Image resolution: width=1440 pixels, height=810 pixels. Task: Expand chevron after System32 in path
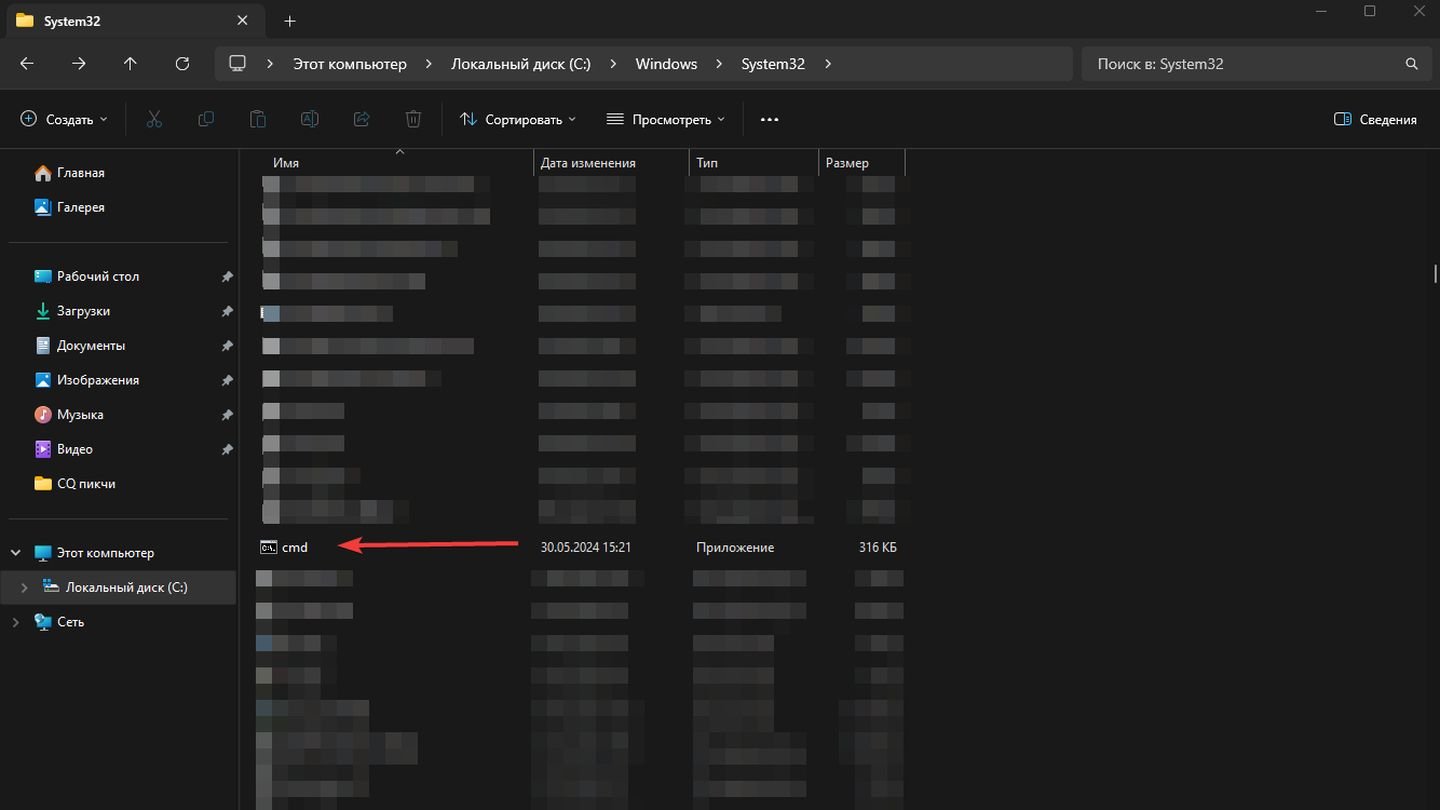(x=827, y=63)
